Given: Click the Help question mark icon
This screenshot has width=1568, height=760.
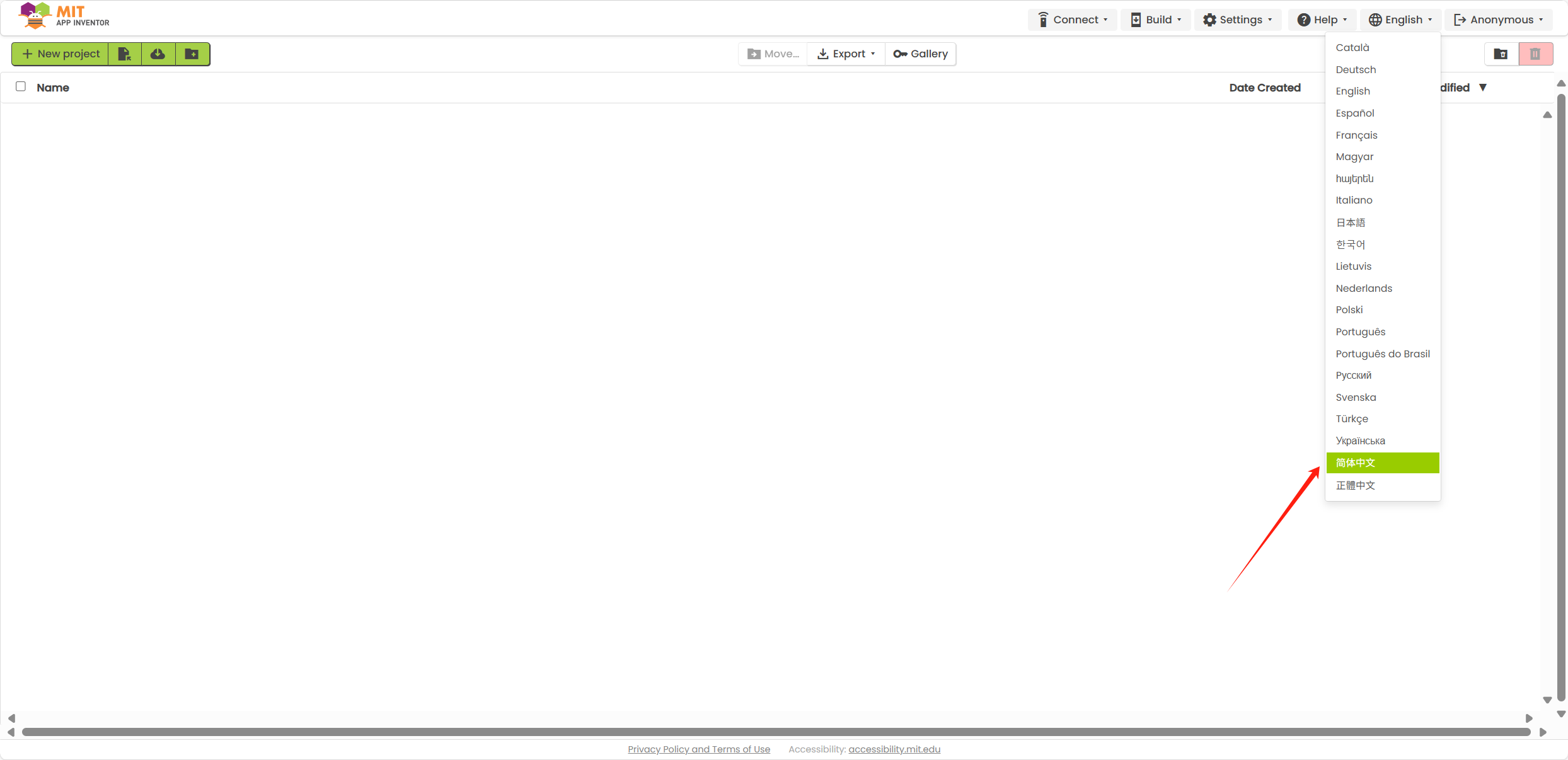Looking at the screenshot, I should click(x=1303, y=20).
